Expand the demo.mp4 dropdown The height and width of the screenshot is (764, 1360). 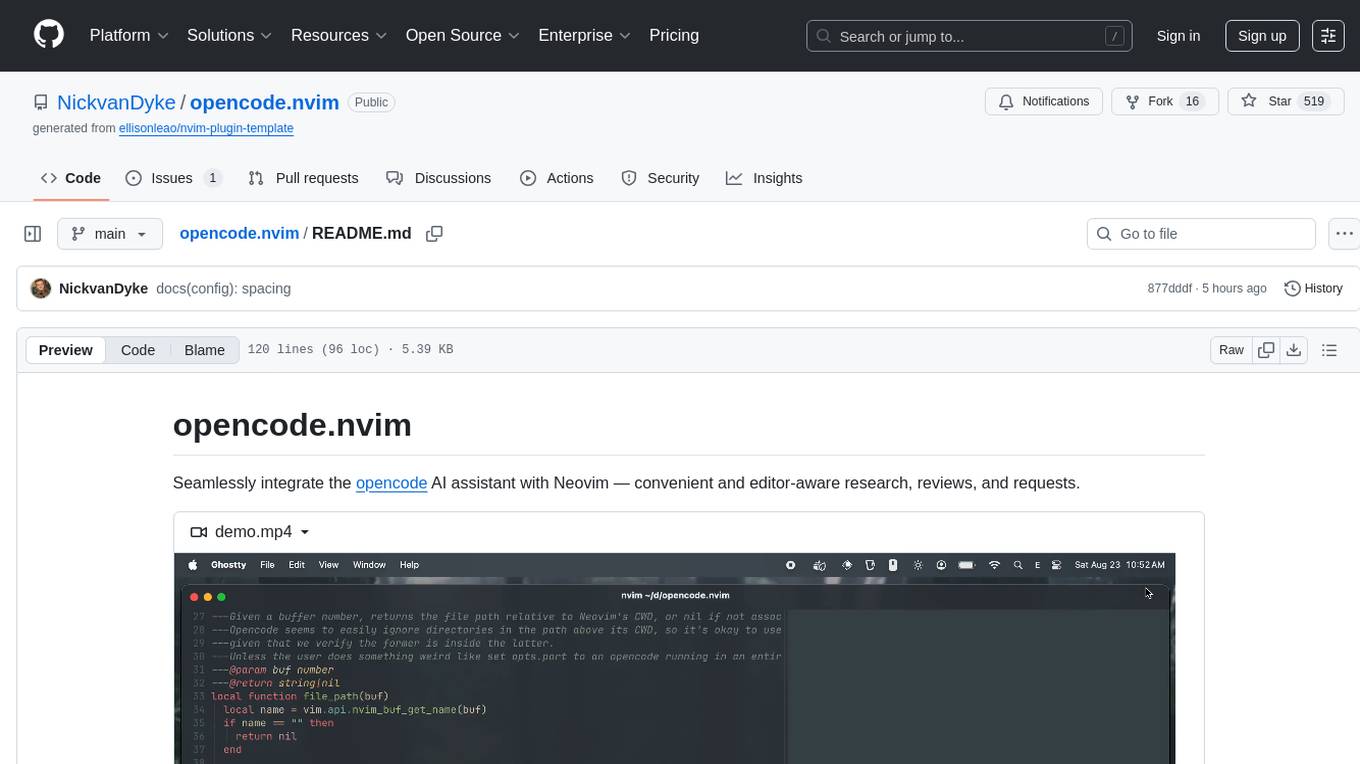tap(251, 532)
